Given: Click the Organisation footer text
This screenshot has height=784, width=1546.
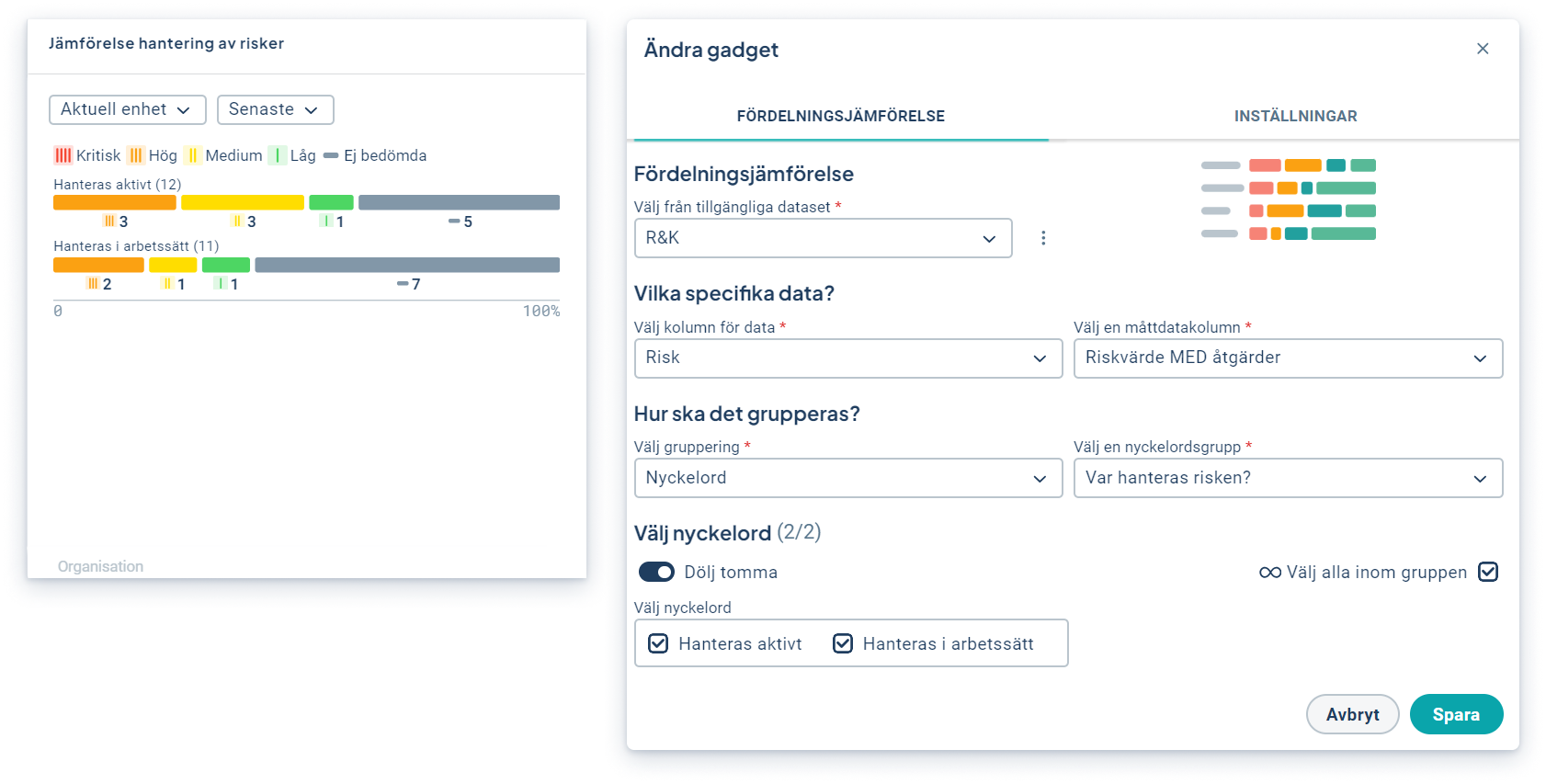Looking at the screenshot, I should click(x=100, y=566).
